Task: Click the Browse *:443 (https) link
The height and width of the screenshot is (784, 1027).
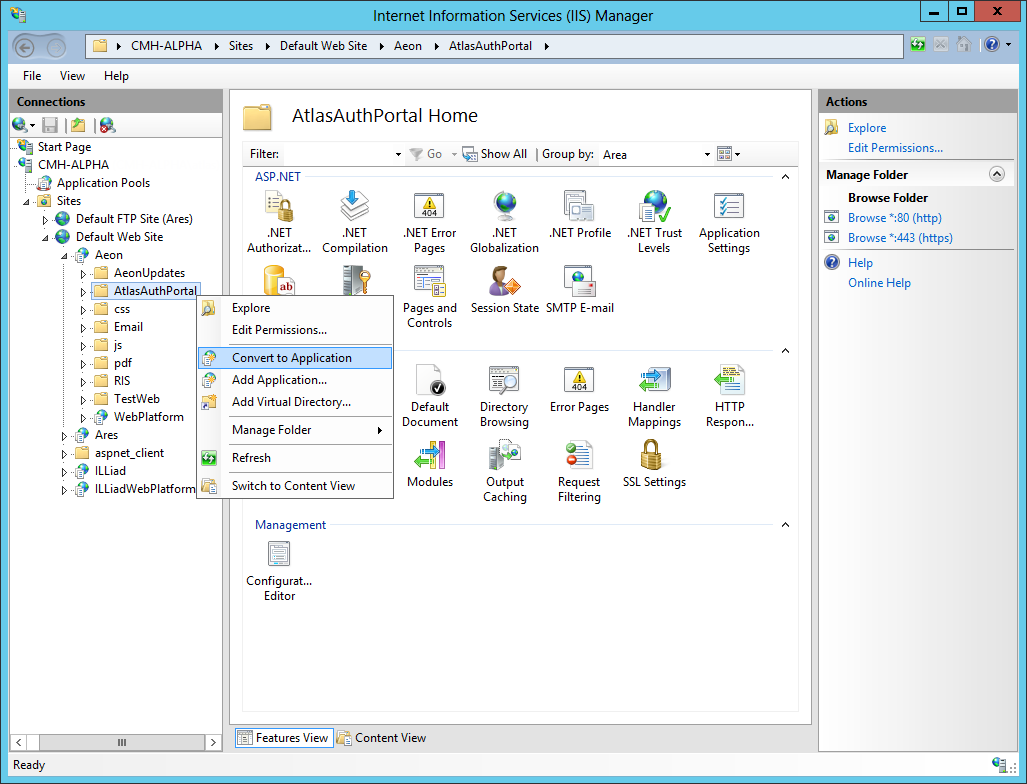Action: (900, 238)
